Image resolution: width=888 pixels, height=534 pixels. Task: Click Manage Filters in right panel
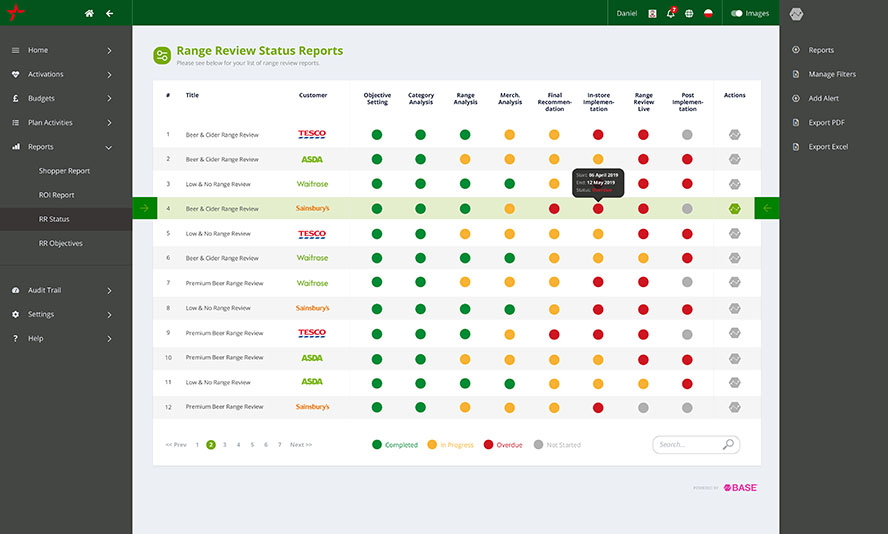point(831,74)
